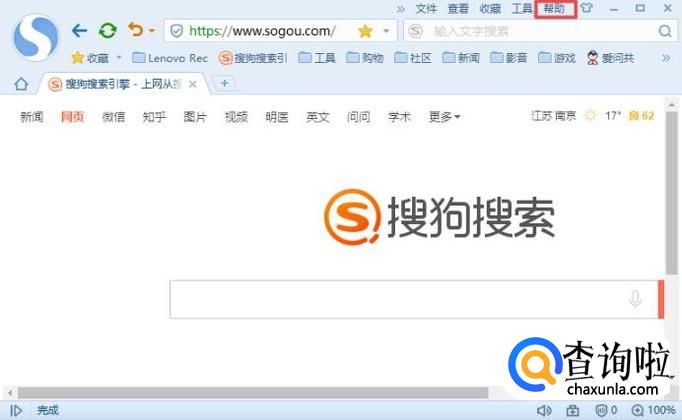The width and height of the screenshot is (682, 420).
Task: Open the 新闻 bookmark folder
Action: tap(461, 58)
